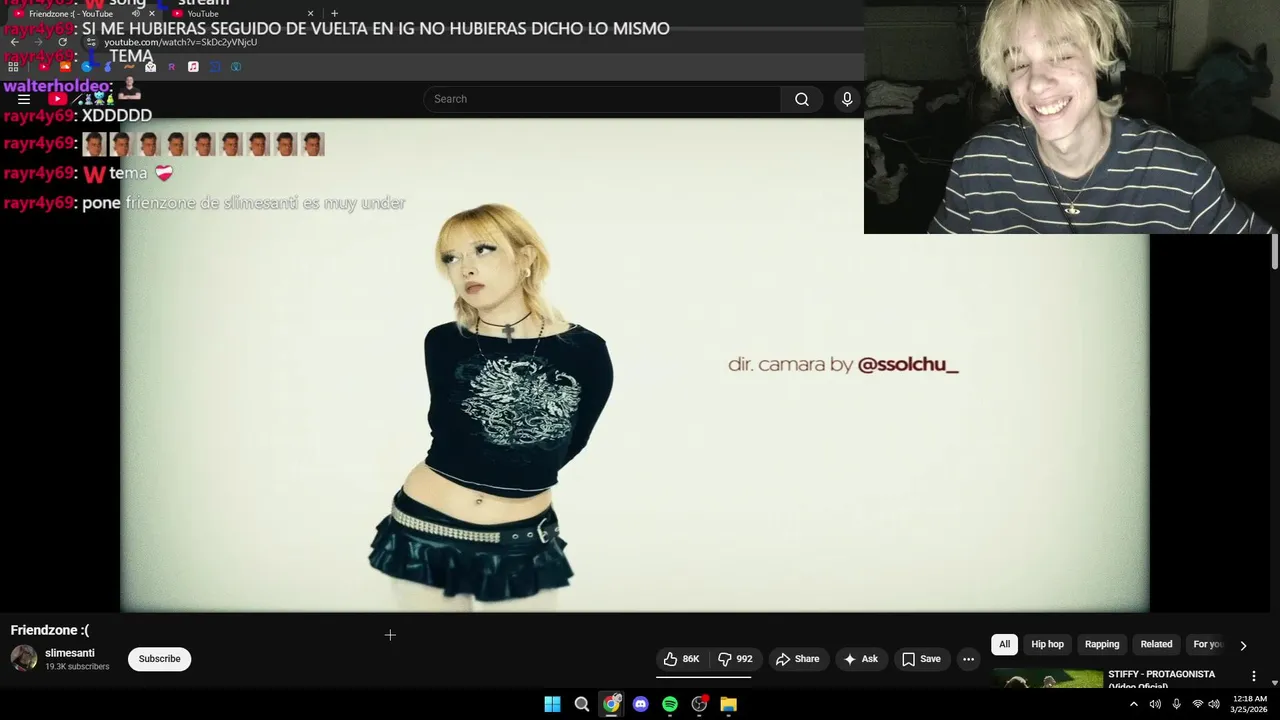Start voice search with microphone icon
The image size is (1280, 720).
847,99
